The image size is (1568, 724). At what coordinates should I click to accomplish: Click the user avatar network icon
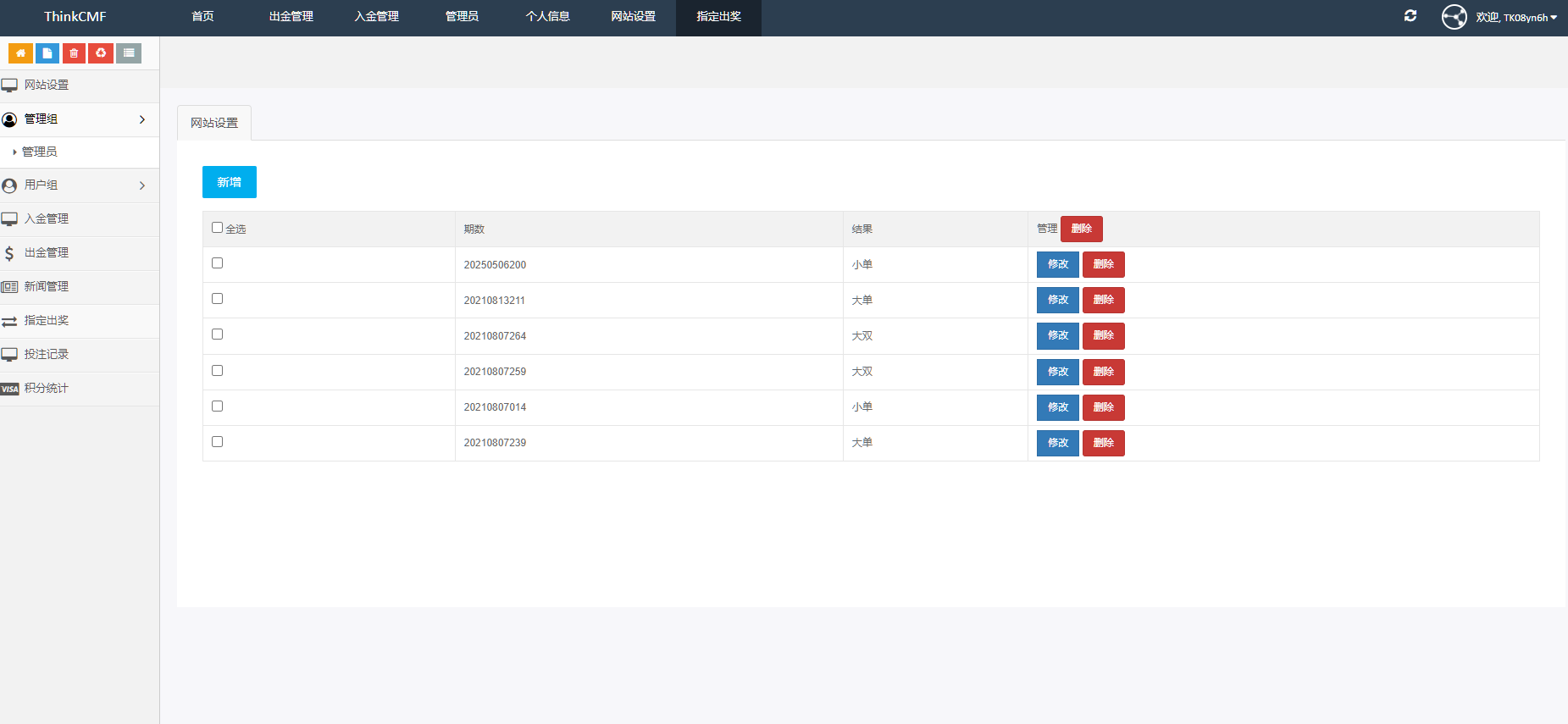[1454, 17]
